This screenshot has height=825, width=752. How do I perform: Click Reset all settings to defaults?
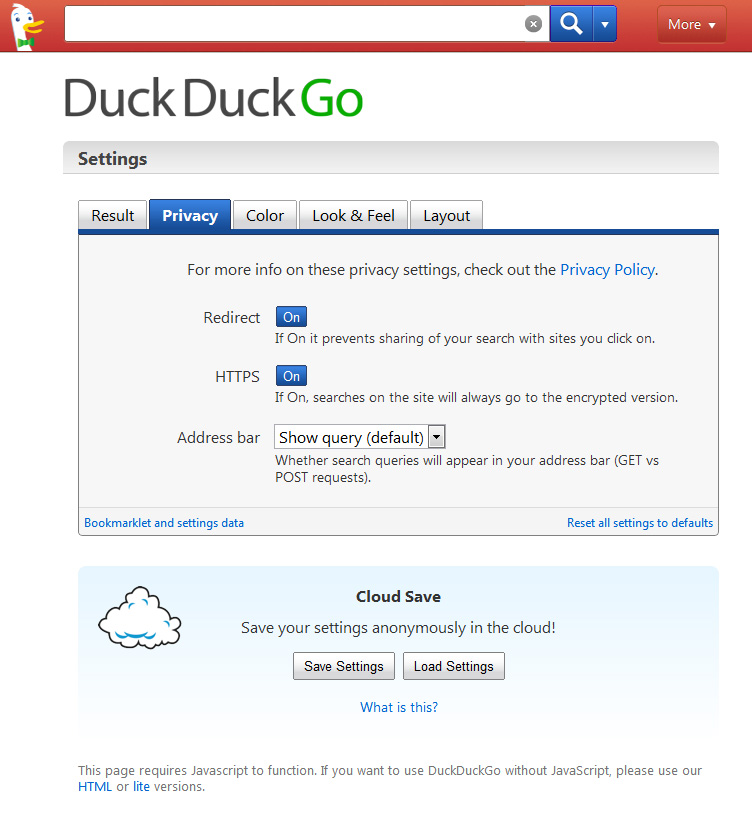640,523
